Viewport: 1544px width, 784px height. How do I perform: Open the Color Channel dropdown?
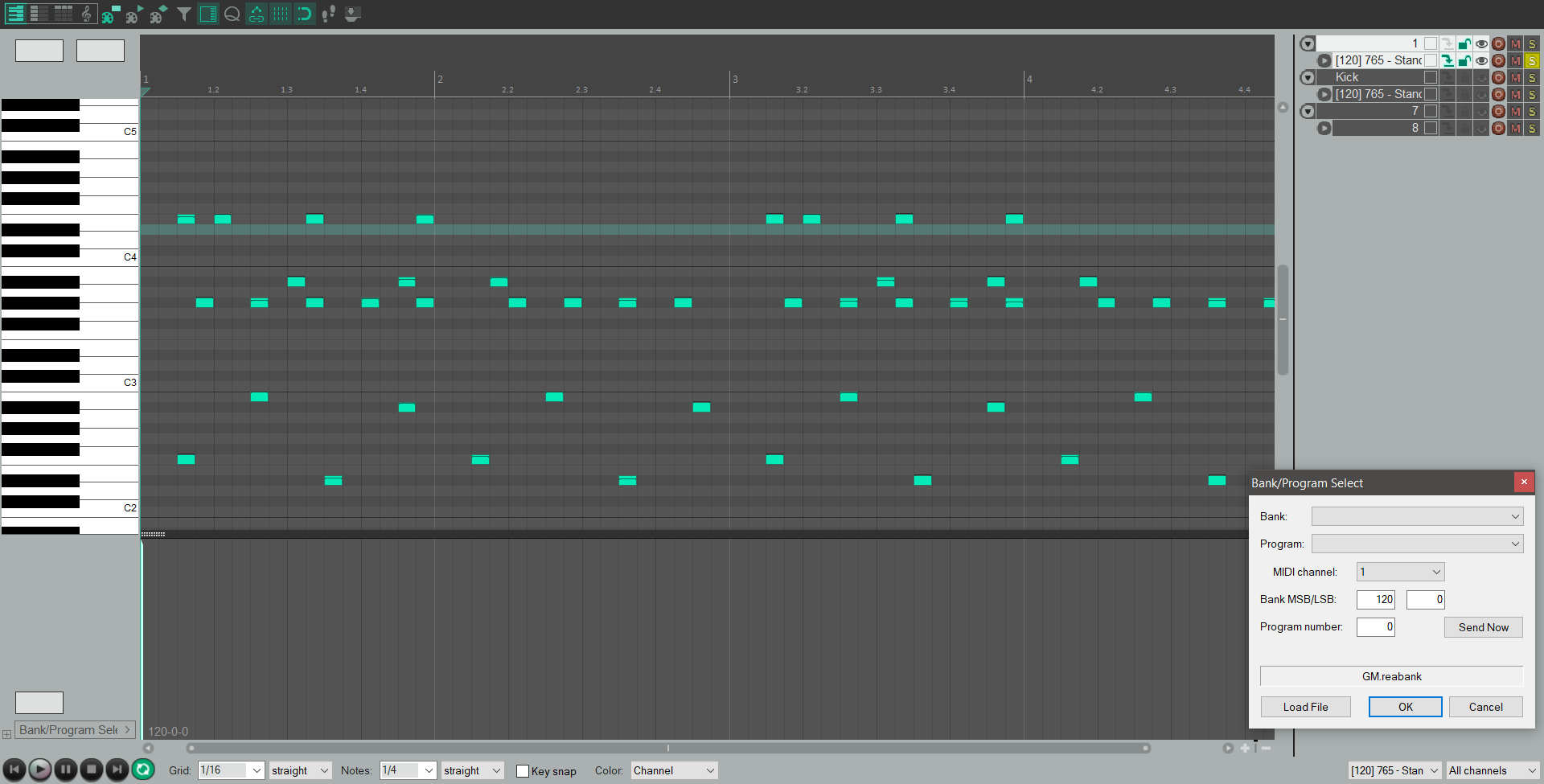[673, 770]
